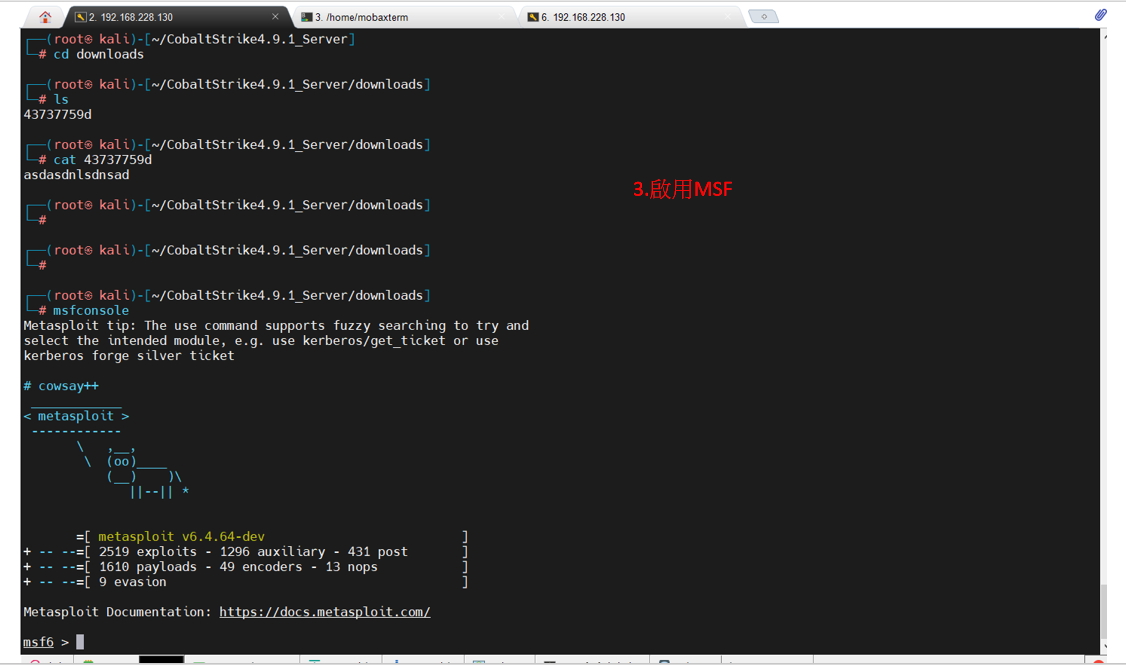
Task: Click the "msf6" prompt label
Action: [38, 642]
